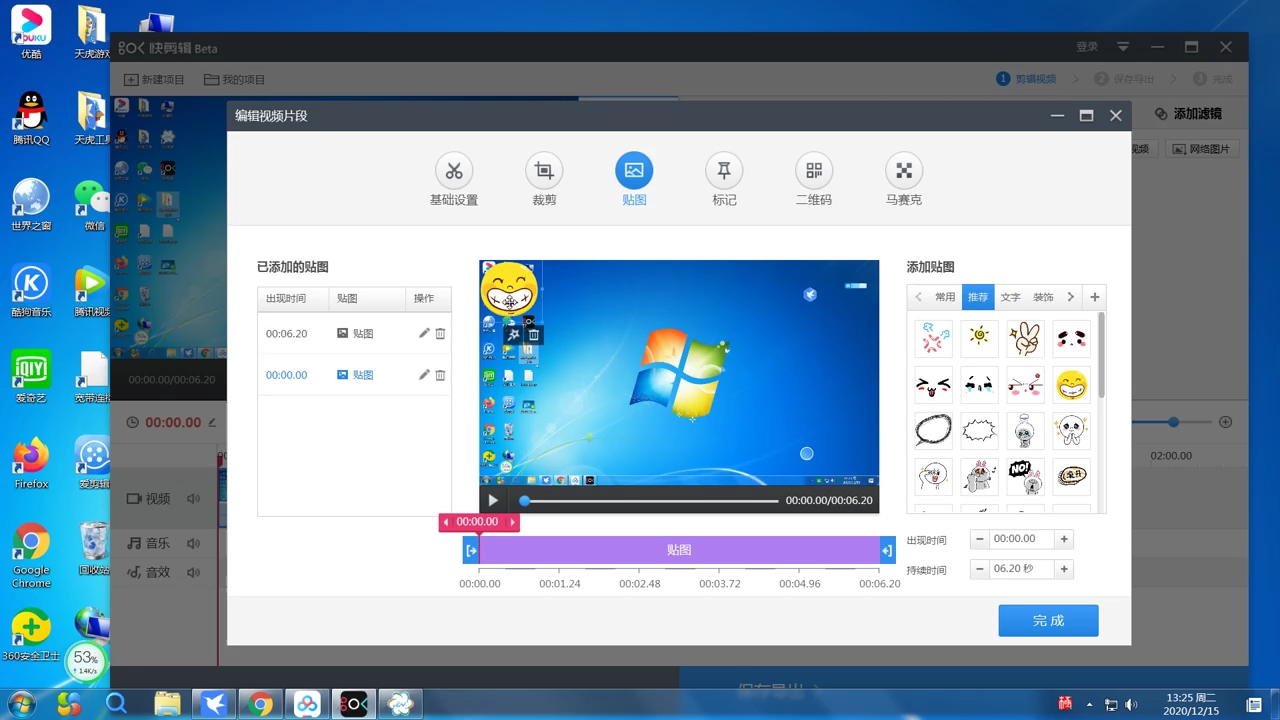1280x720 pixels.
Task: Click the right trim handle of sticker bar
Action: (x=887, y=550)
